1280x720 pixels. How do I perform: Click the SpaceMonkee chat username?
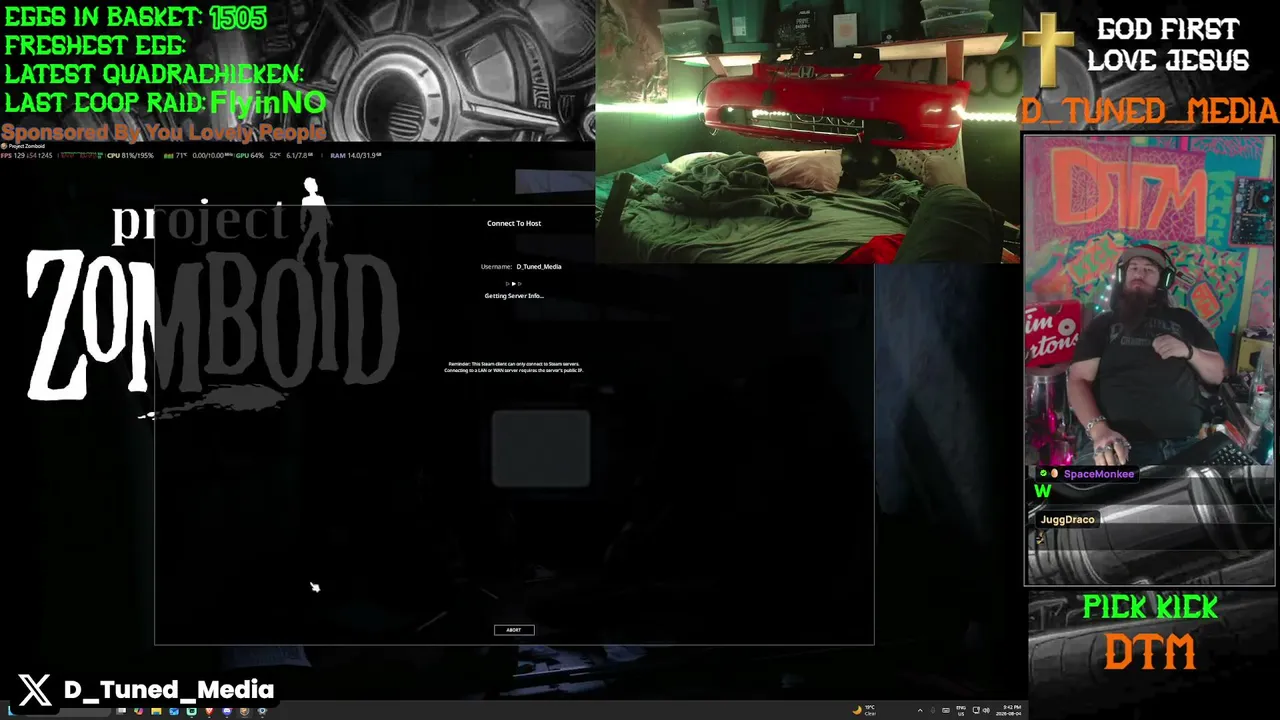coord(1099,474)
